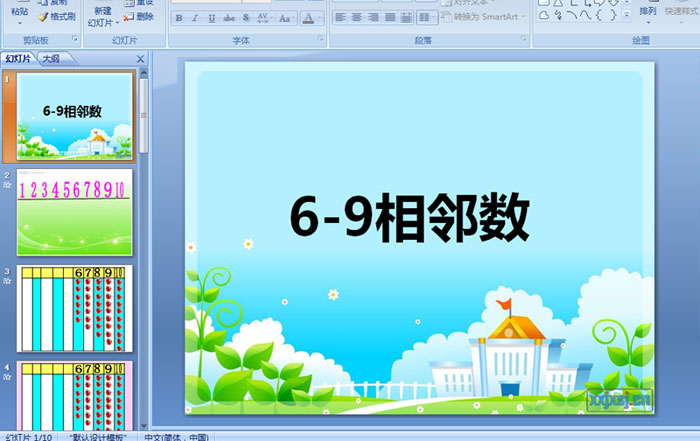Click the thumbnail pane scrollbar thumb

(x=144, y=116)
